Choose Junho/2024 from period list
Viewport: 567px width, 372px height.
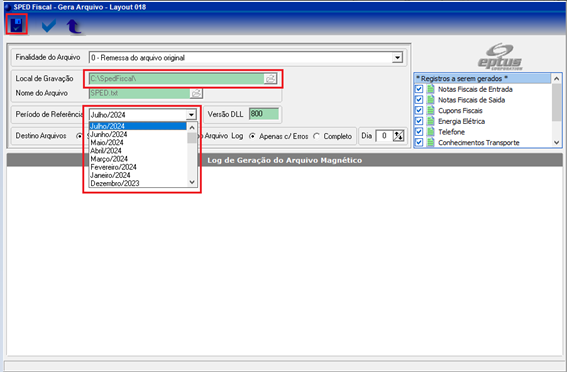click(138, 134)
